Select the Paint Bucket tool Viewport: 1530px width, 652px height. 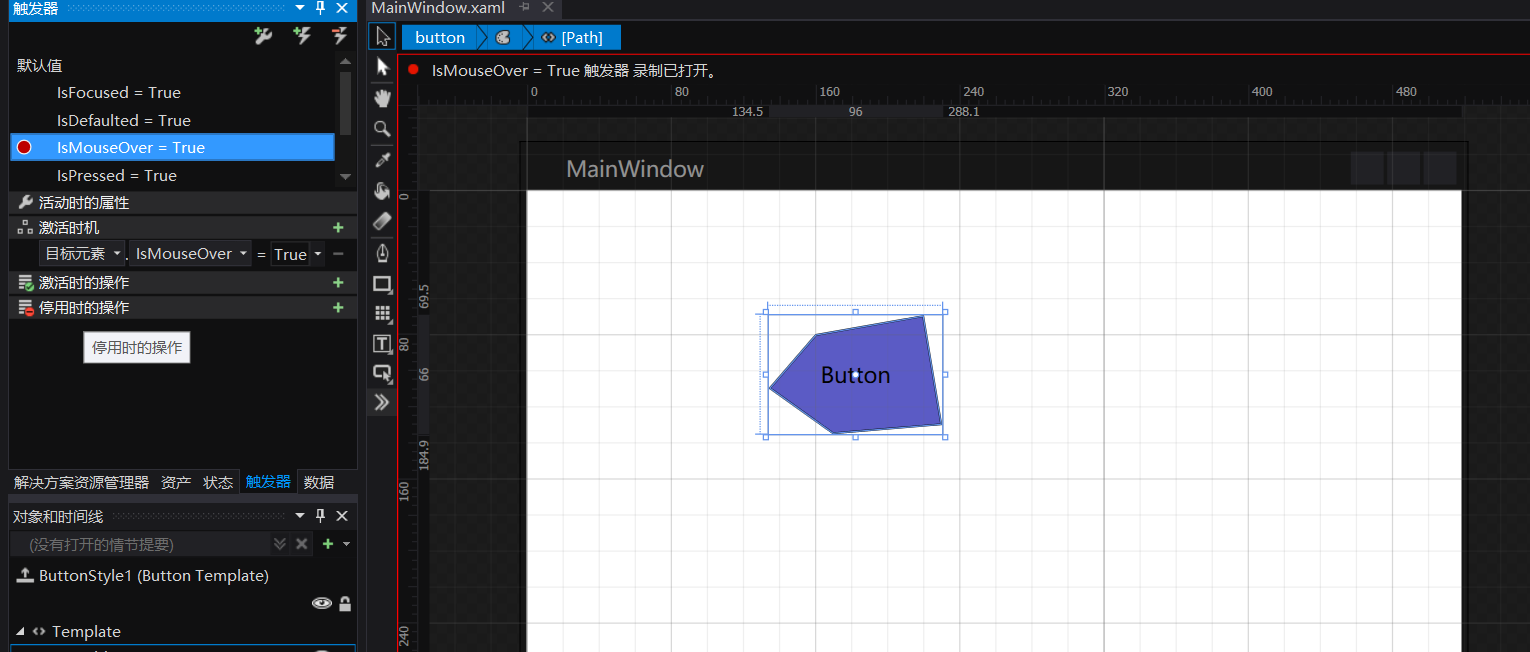point(382,190)
